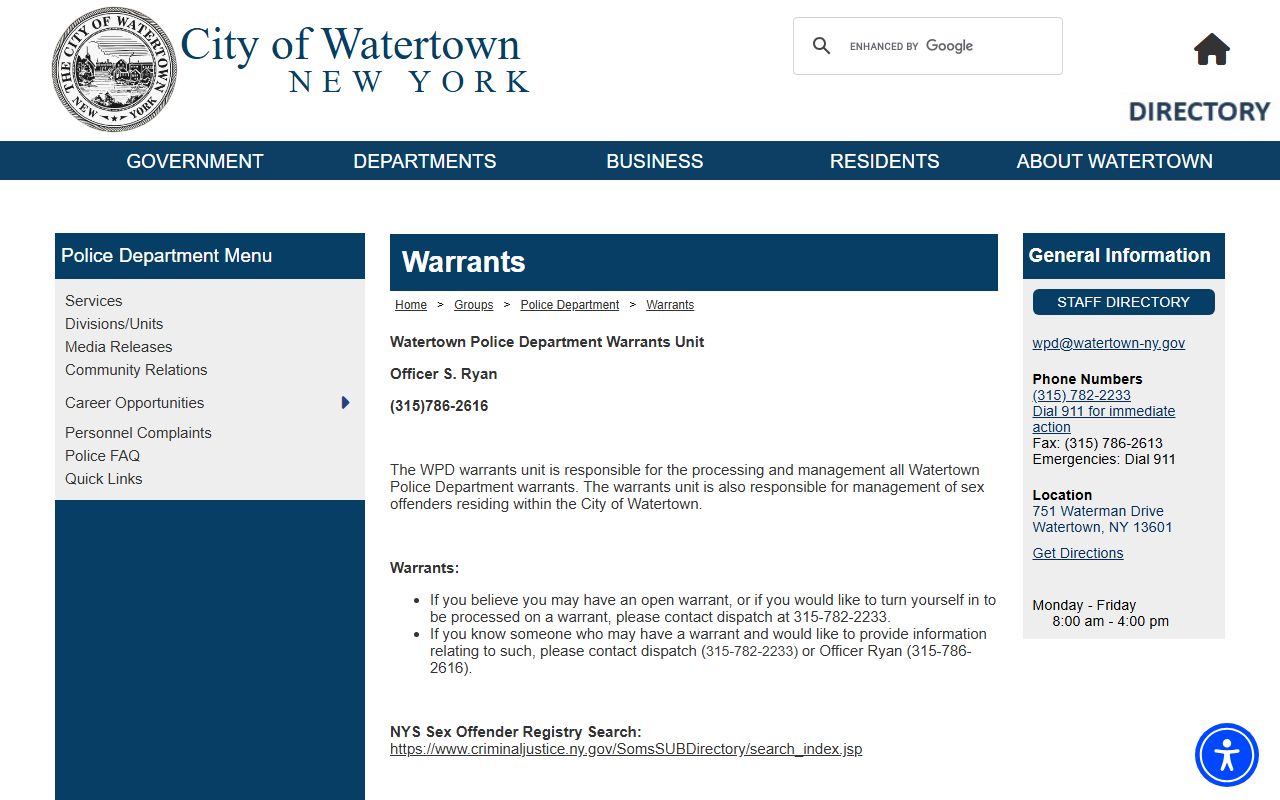Click the search magnifier icon

click(x=822, y=46)
